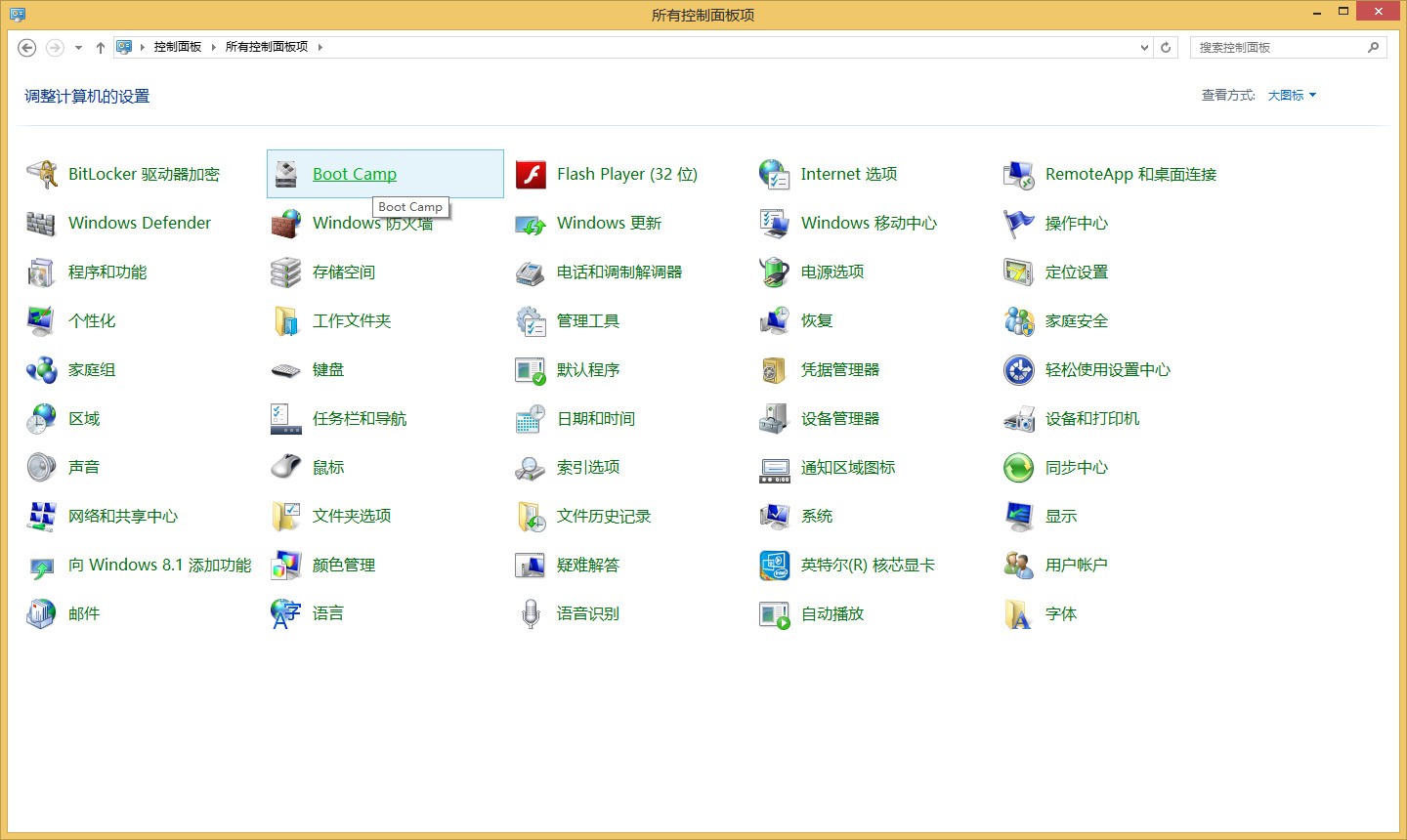The image size is (1407, 840).
Task: Open the 管理工具 gear icon
Action: [531, 320]
